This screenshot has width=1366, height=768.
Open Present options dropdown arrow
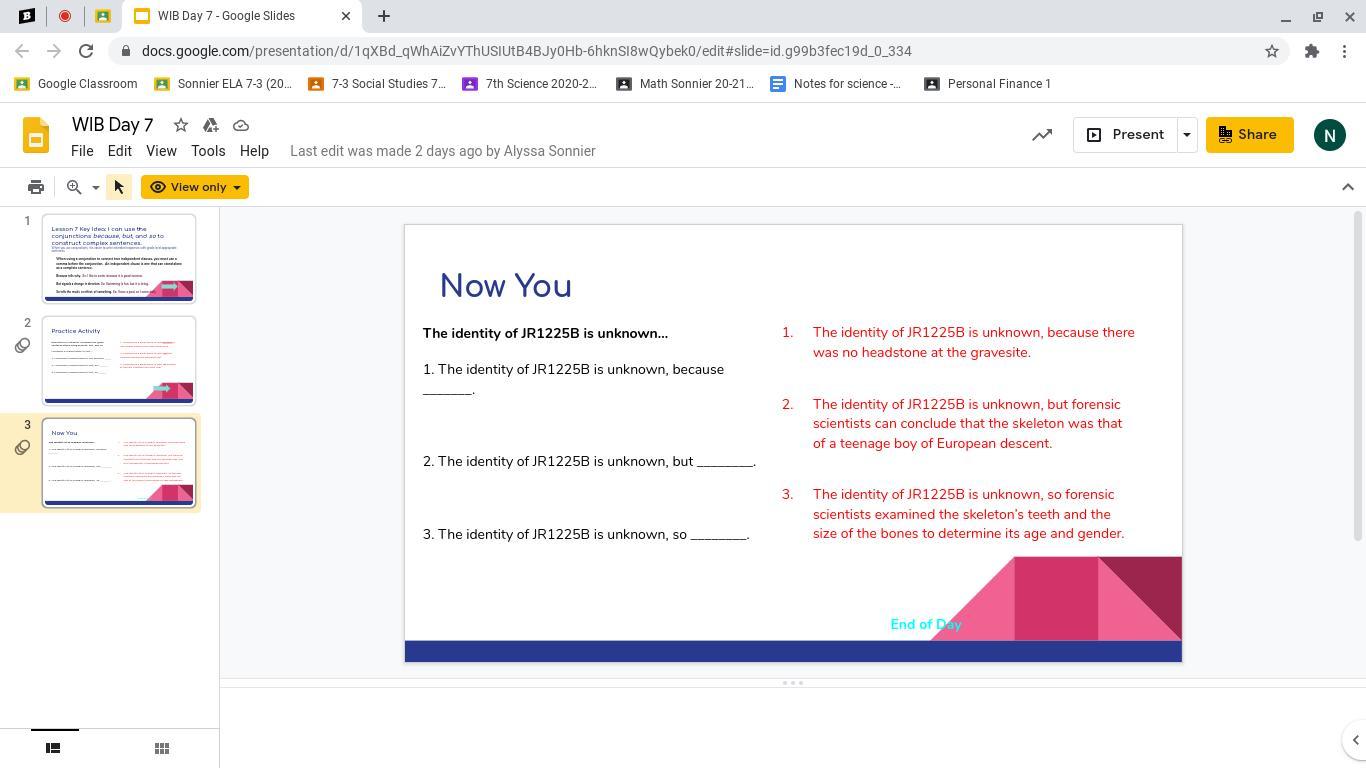(x=1187, y=135)
